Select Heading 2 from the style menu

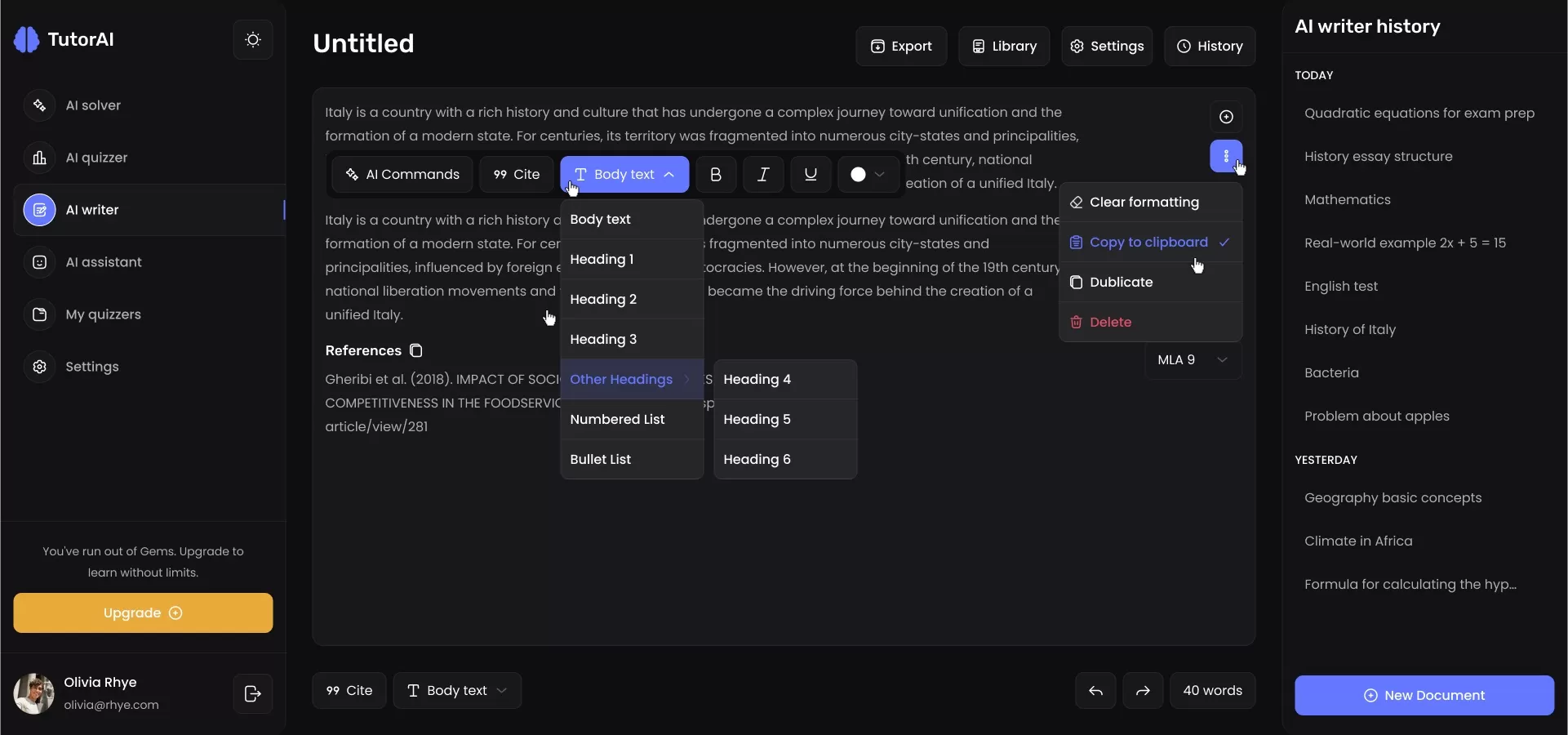click(603, 300)
